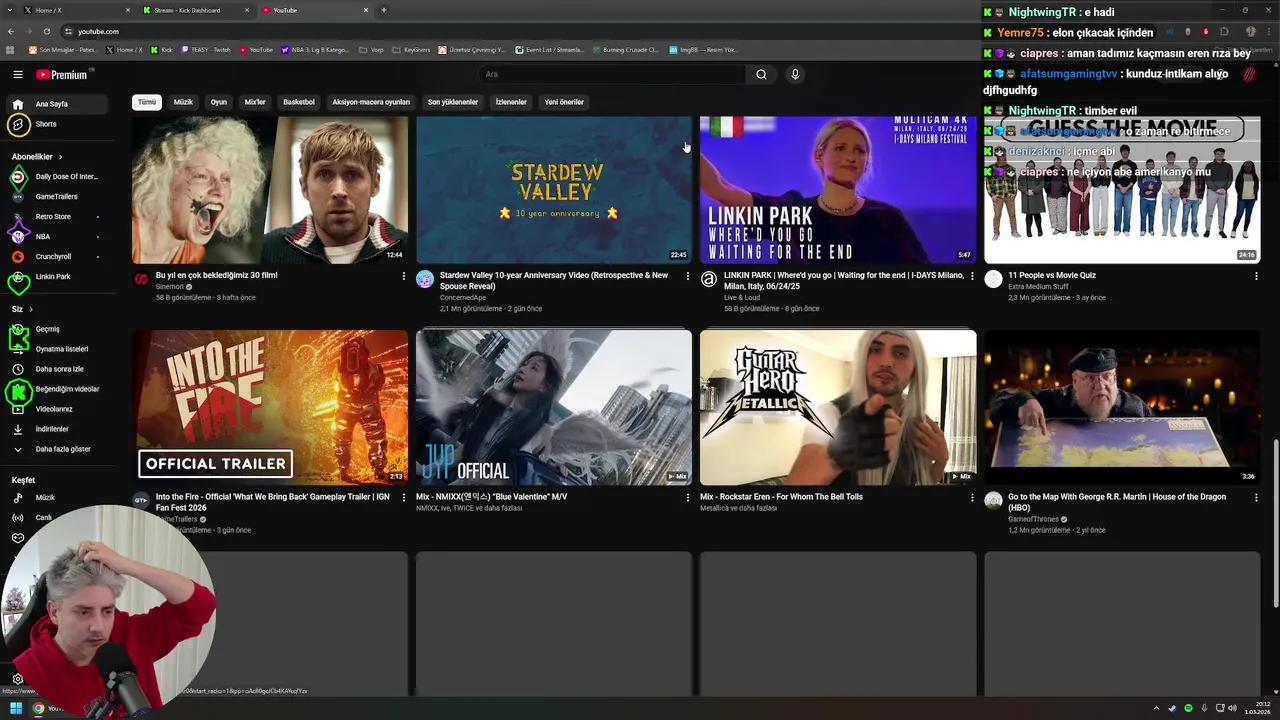Open the browser tab search dropdown
This screenshot has width=1280, height=720.
[x=10, y=10]
